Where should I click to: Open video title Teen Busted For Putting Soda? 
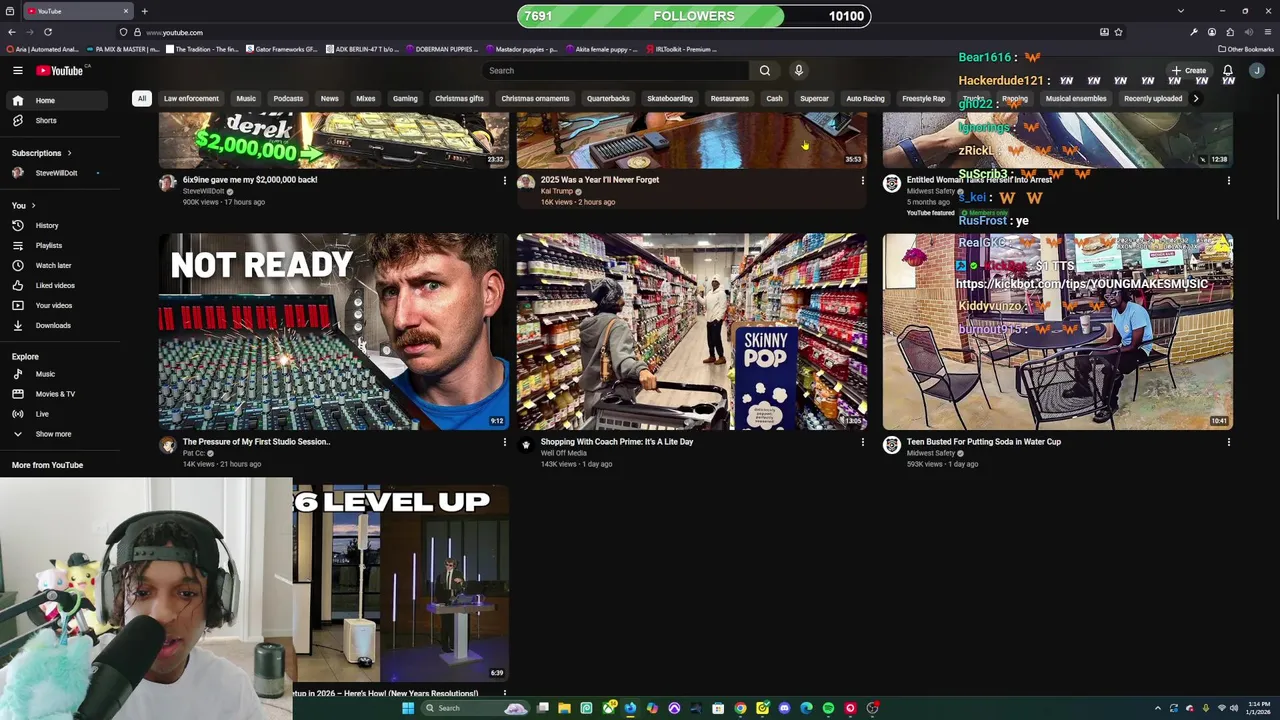(984, 442)
